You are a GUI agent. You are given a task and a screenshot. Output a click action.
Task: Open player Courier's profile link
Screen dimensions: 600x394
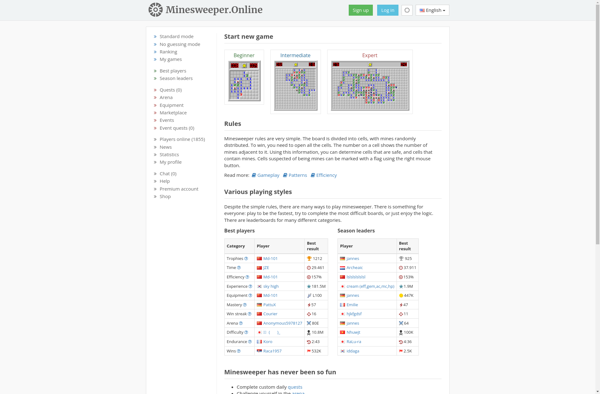click(x=270, y=314)
